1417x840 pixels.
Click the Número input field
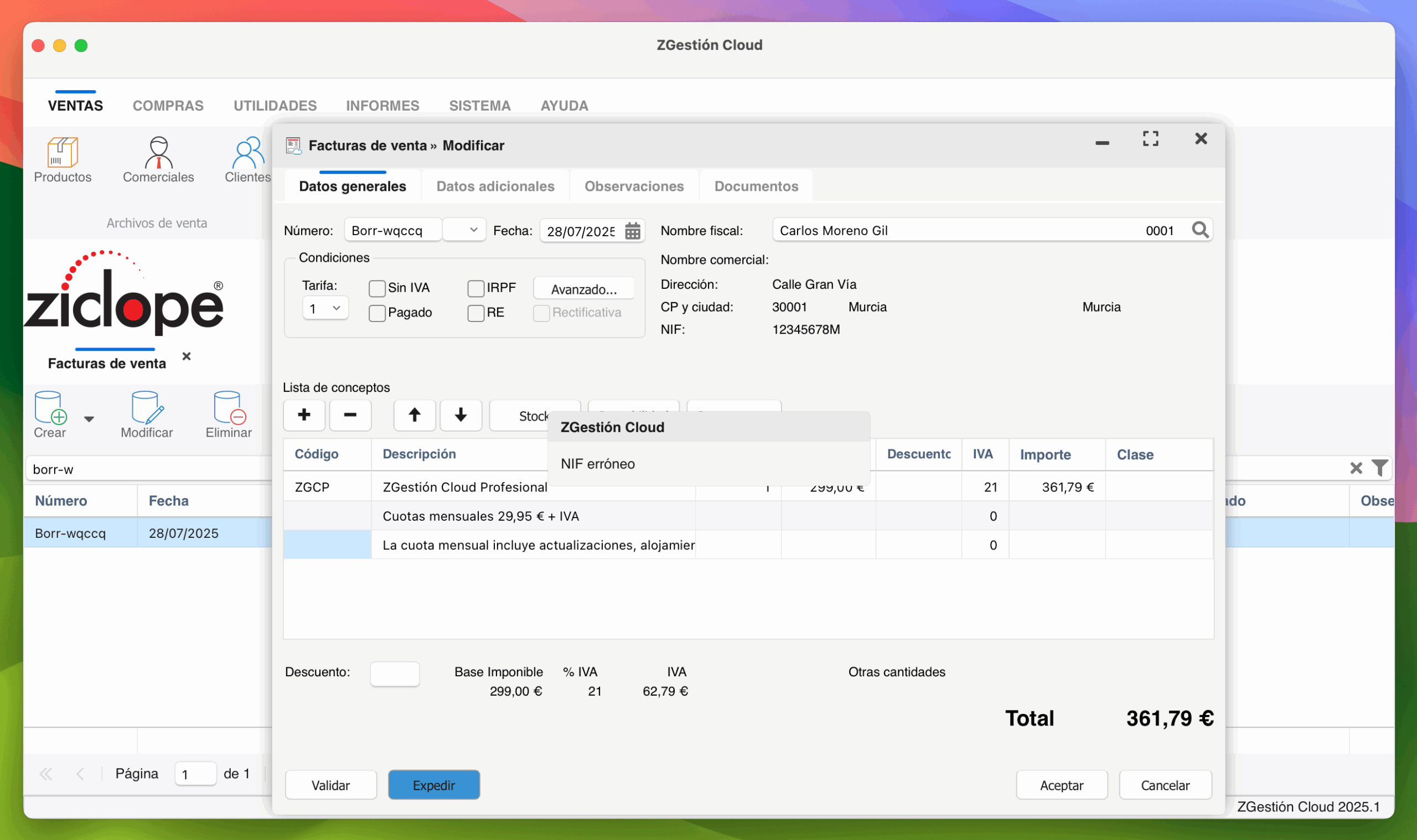393,230
